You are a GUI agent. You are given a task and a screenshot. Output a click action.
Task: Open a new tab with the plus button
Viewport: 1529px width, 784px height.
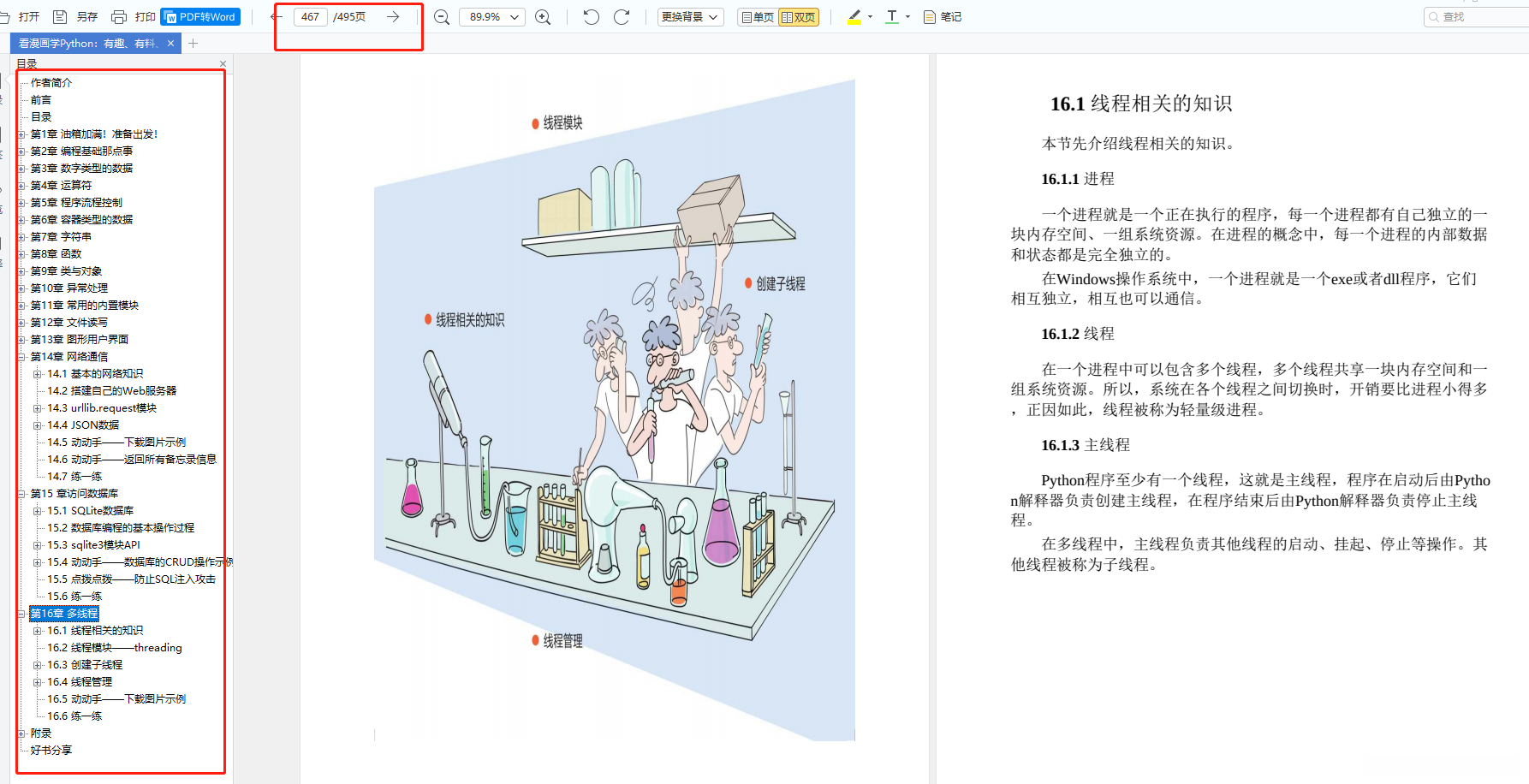pyautogui.click(x=193, y=44)
